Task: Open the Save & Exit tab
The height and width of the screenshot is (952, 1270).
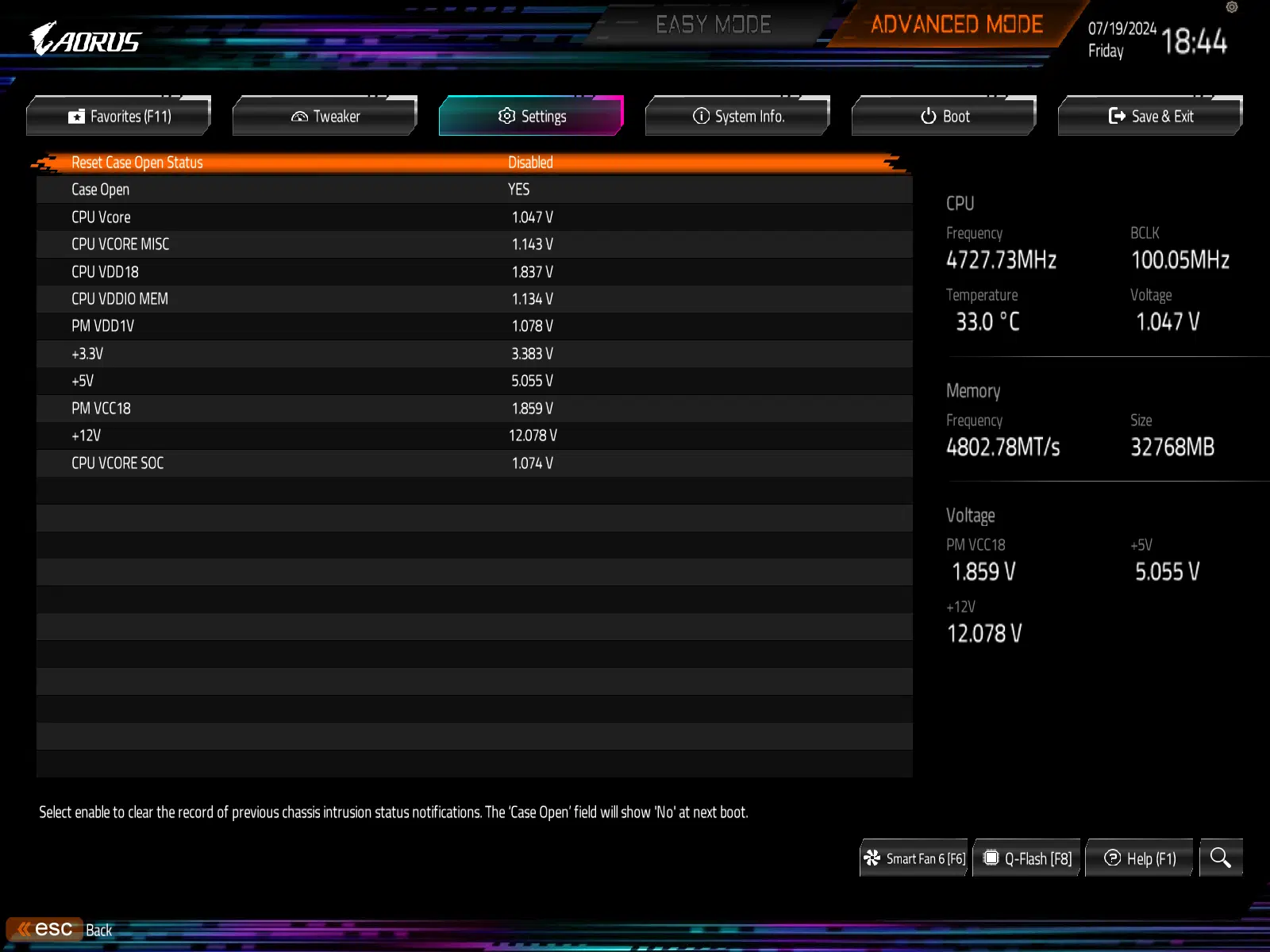Action: coord(1151,116)
